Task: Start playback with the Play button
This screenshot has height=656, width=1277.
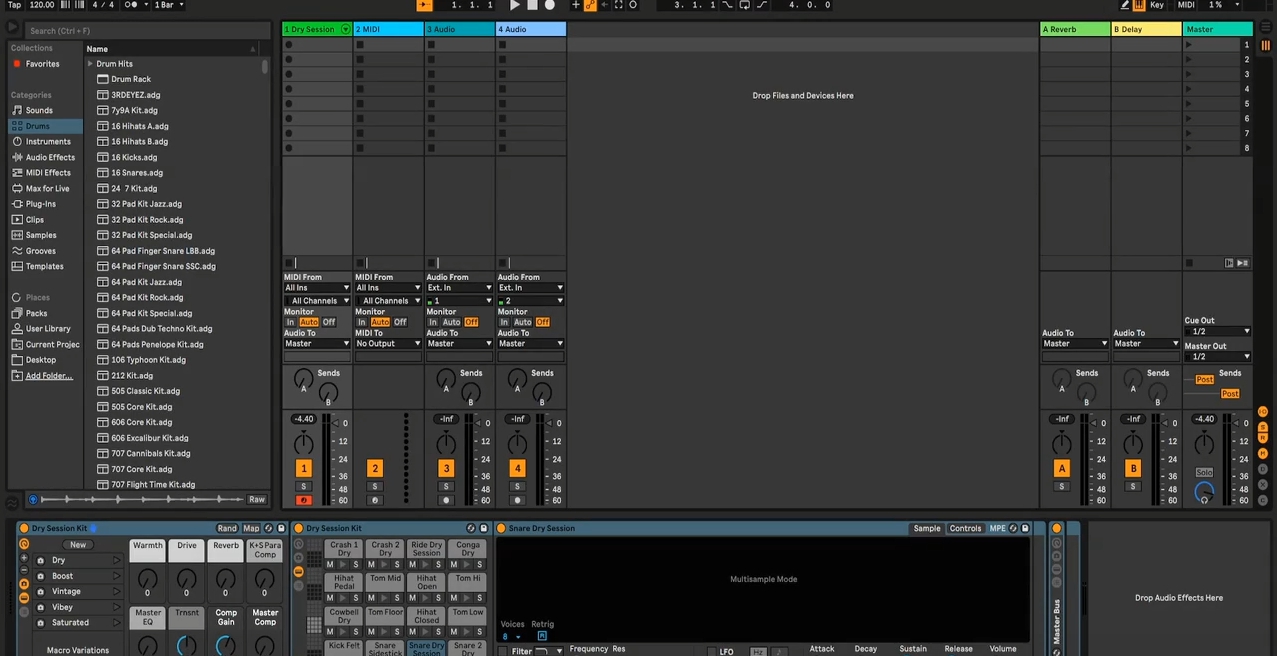Action: 515,5
